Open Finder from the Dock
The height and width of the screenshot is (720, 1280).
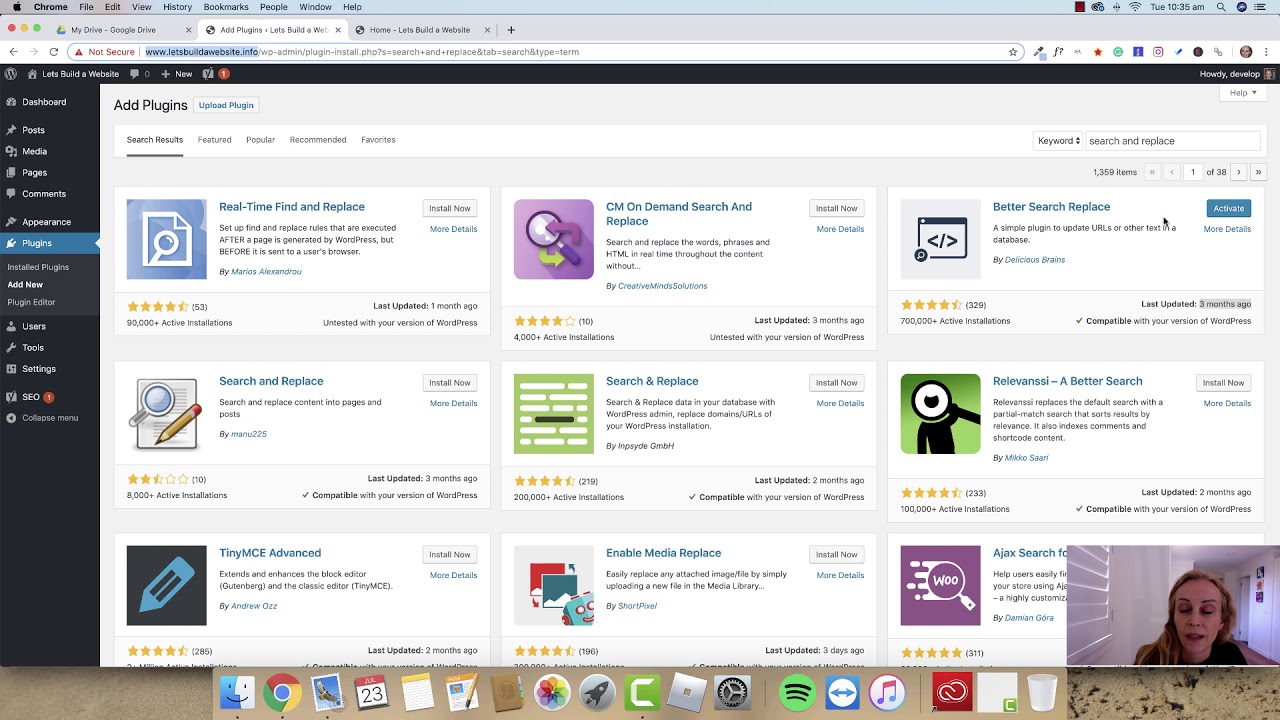coord(238,693)
